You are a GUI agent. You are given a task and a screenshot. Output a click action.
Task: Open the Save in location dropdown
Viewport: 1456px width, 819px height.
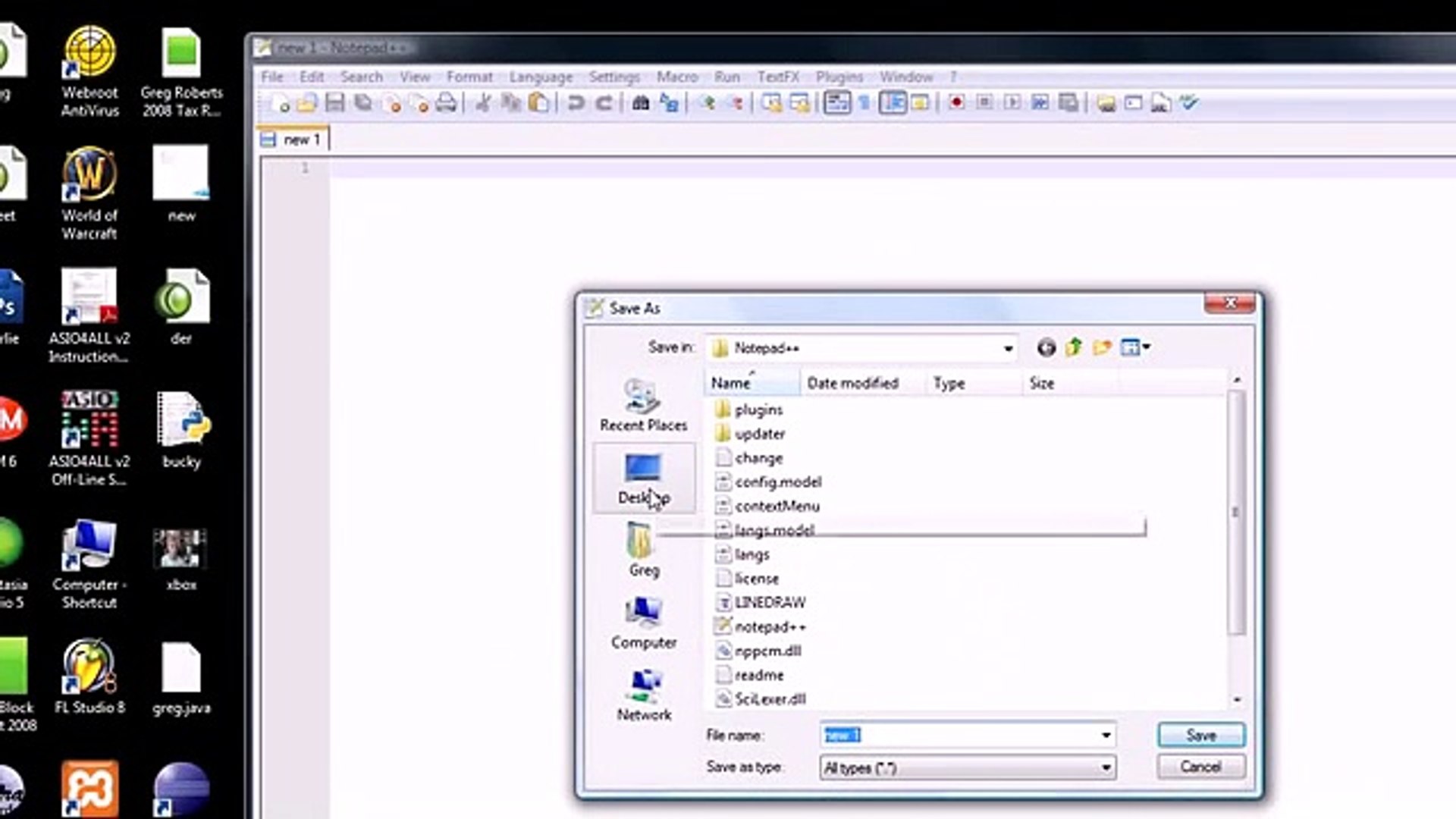[1008, 348]
